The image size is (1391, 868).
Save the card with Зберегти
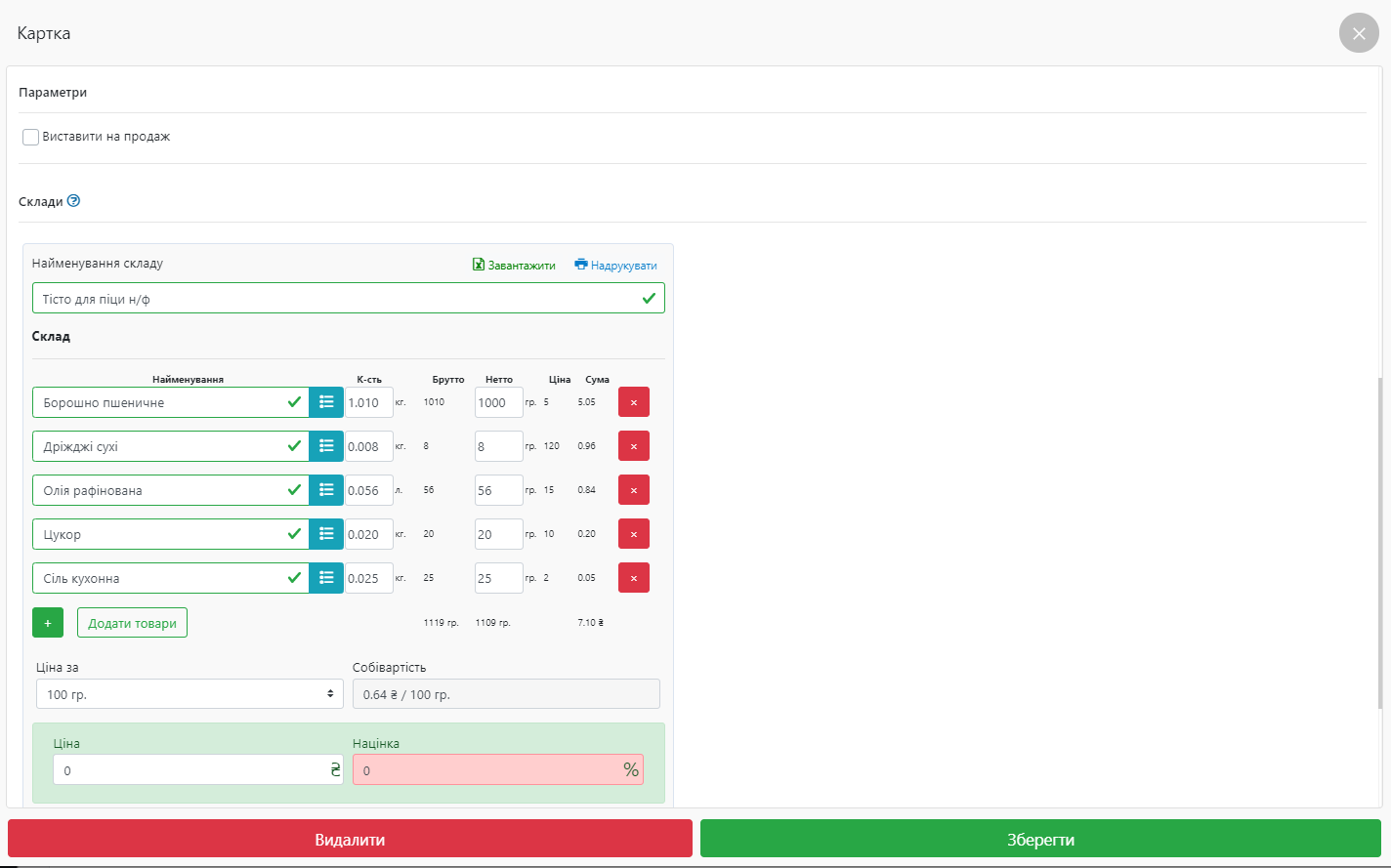tap(1040, 839)
